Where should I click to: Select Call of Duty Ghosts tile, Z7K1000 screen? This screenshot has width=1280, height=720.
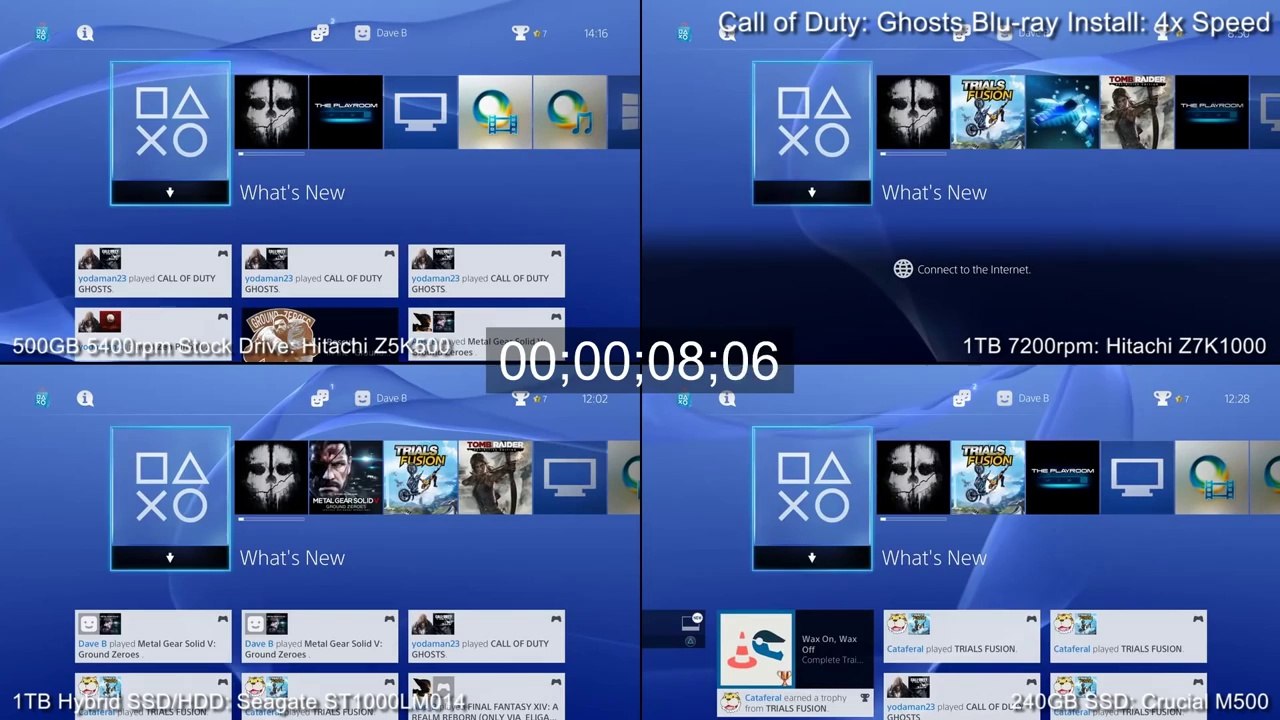click(913, 112)
